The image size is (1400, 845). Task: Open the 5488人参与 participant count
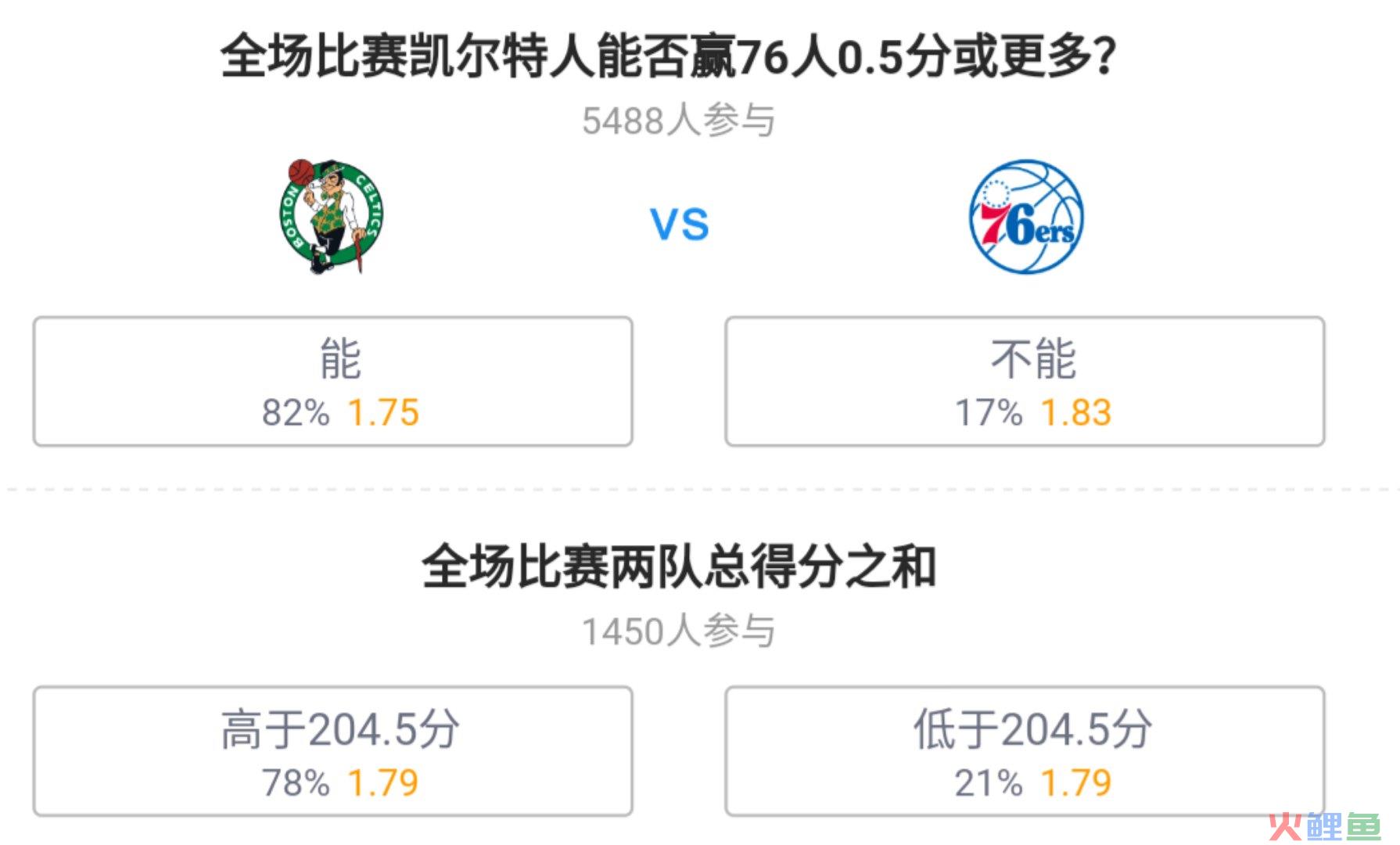678,120
